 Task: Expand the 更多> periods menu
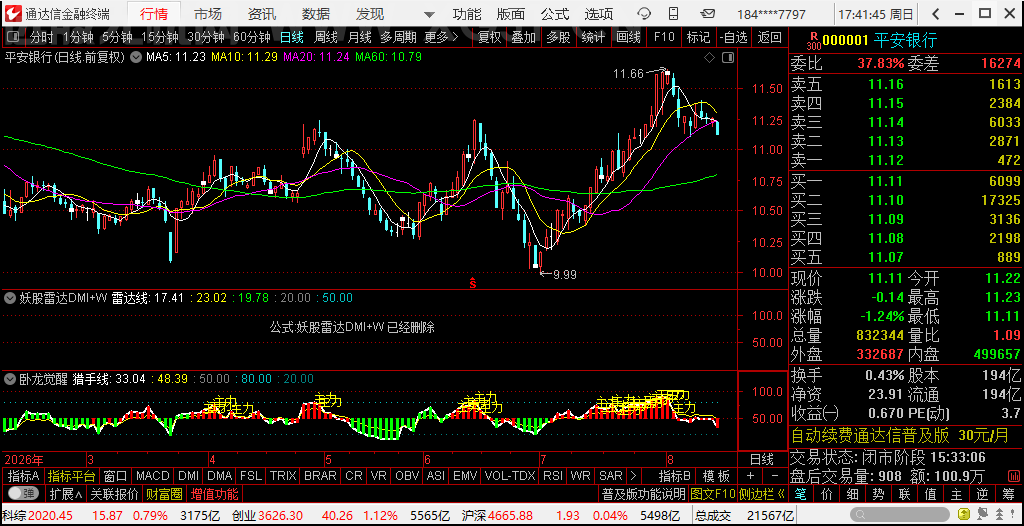[x=441, y=37]
